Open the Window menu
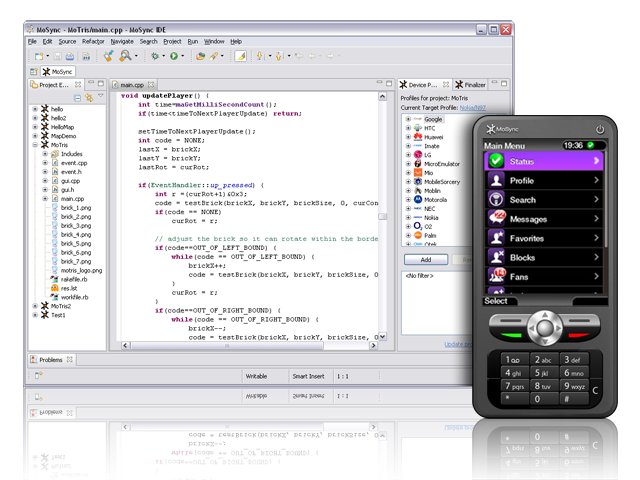 pyautogui.click(x=214, y=42)
